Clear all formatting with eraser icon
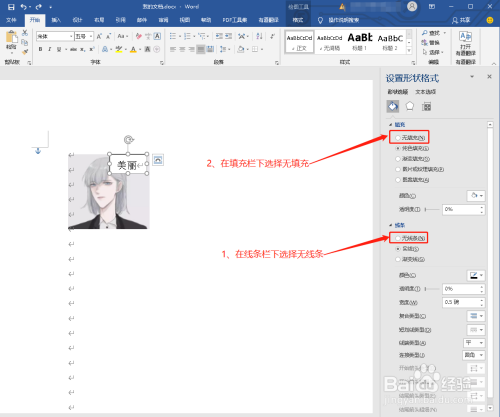 click(x=139, y=36)
